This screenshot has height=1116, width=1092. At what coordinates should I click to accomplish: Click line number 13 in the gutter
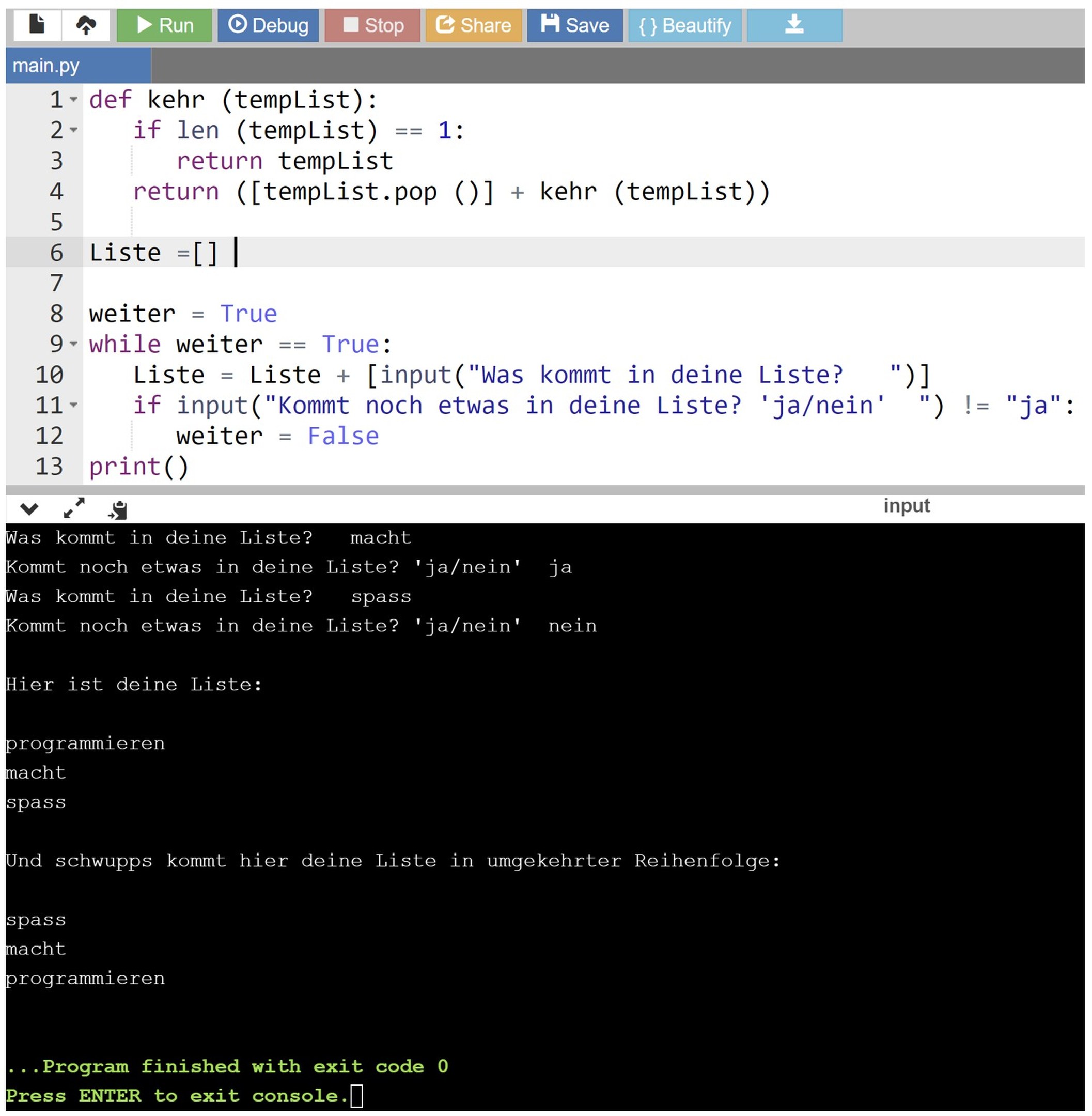tap(49, 467)
